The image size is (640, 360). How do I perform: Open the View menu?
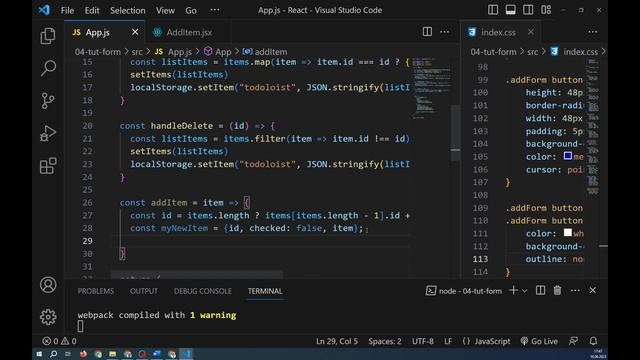click(165, 10)
